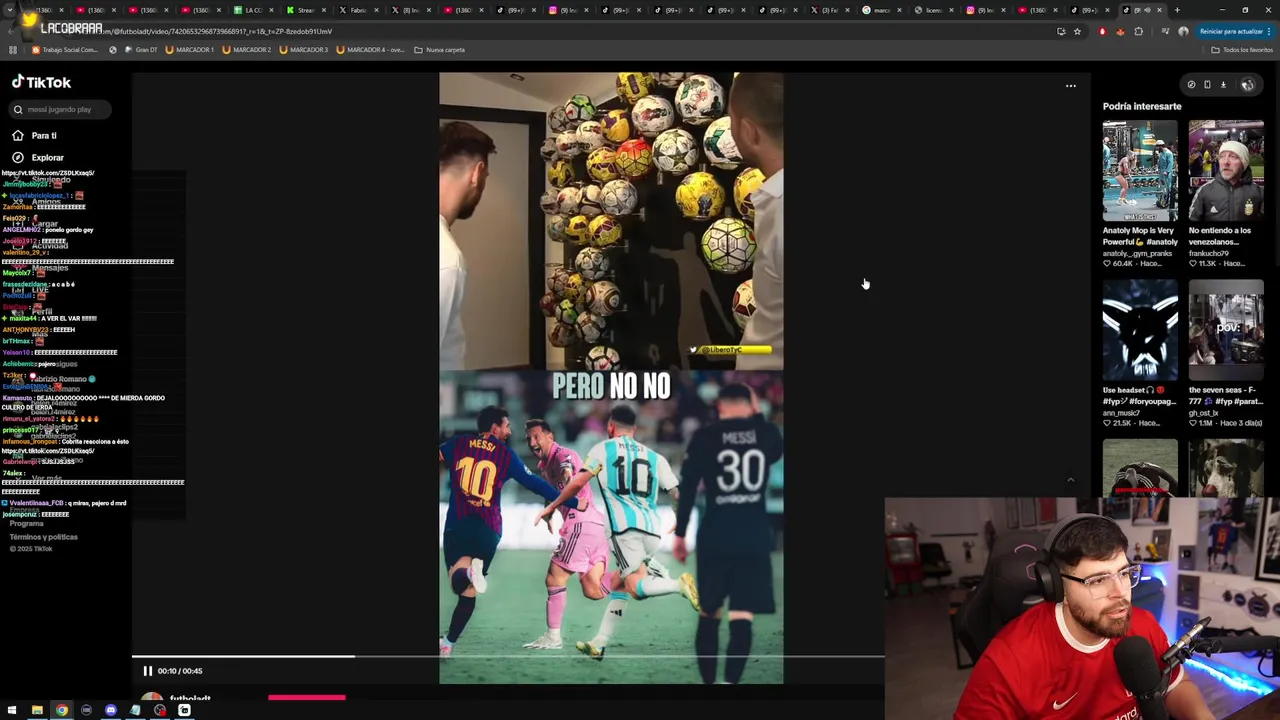
Task: Open the Chrome apps grid shortcut
Action: click(13, 50)
